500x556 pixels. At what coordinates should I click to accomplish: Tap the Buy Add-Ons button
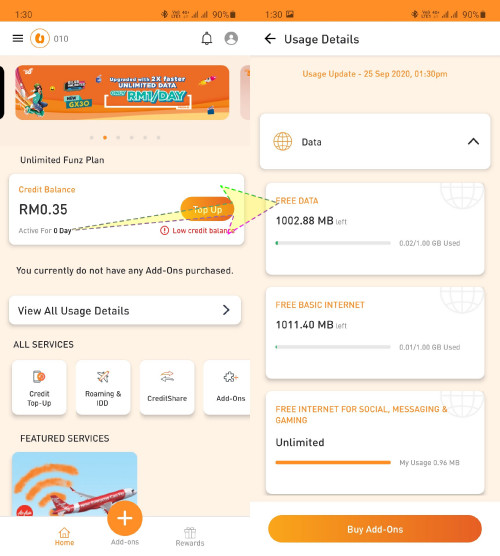point(375,529)
